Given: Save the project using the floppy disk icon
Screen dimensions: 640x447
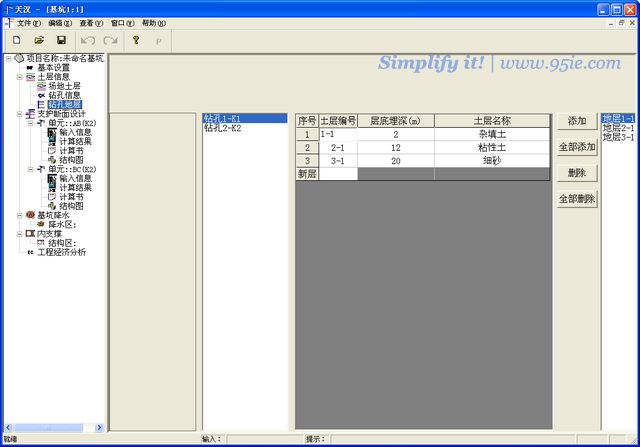Looking at the screenshot, I should [60, 40].
